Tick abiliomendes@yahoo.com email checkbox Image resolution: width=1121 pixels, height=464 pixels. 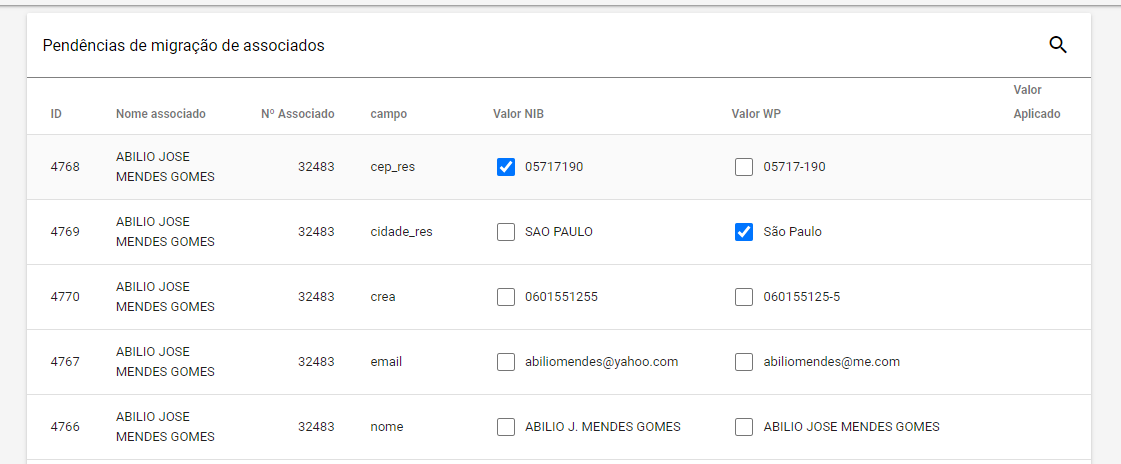tap(505, 362)
